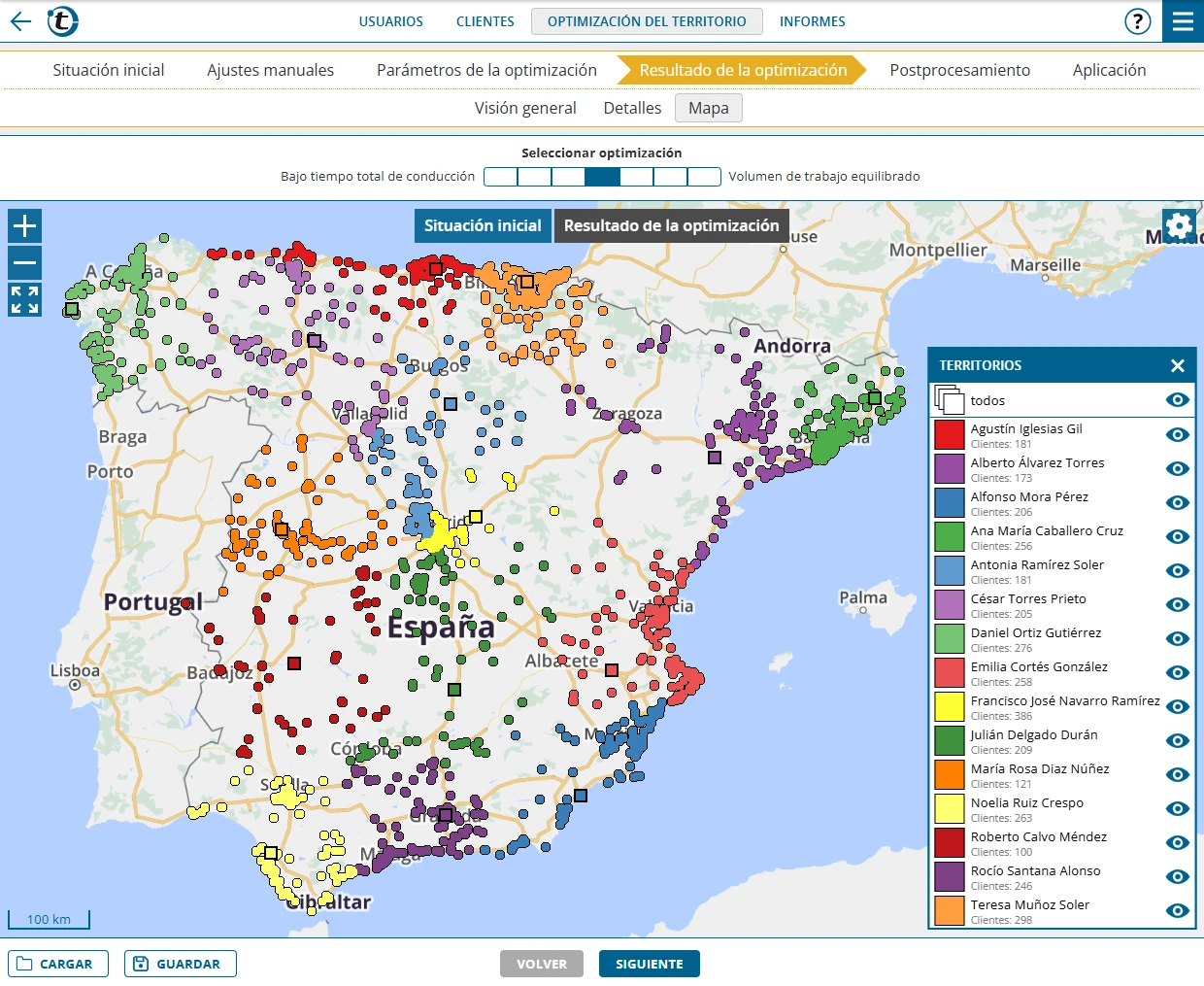
Task: Select the rightmost optimization slider segment
Action: pyautogui.click(x=704, y=177)
